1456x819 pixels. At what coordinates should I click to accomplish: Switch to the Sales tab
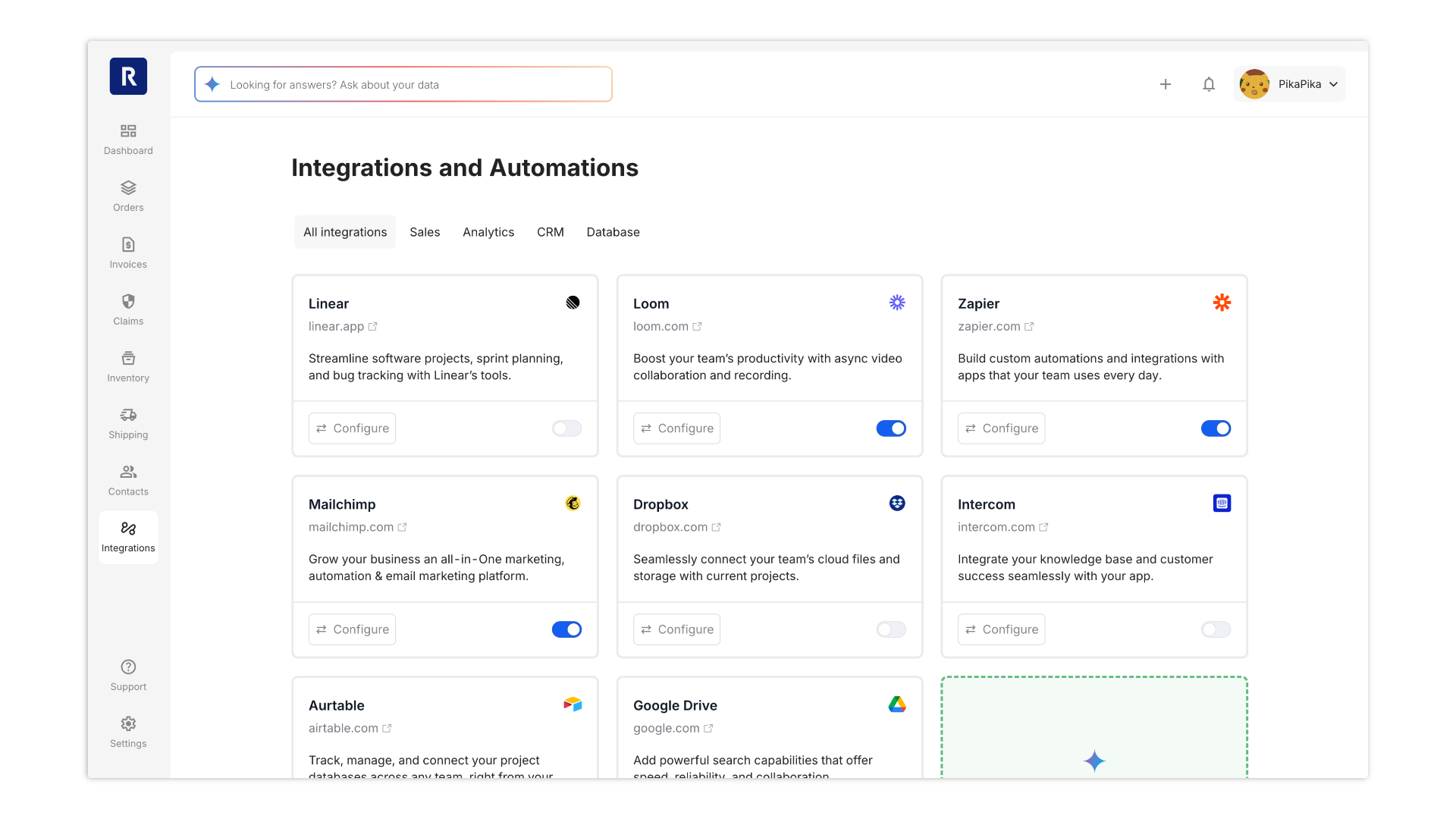pyautogui.click(x=425, y=232)
